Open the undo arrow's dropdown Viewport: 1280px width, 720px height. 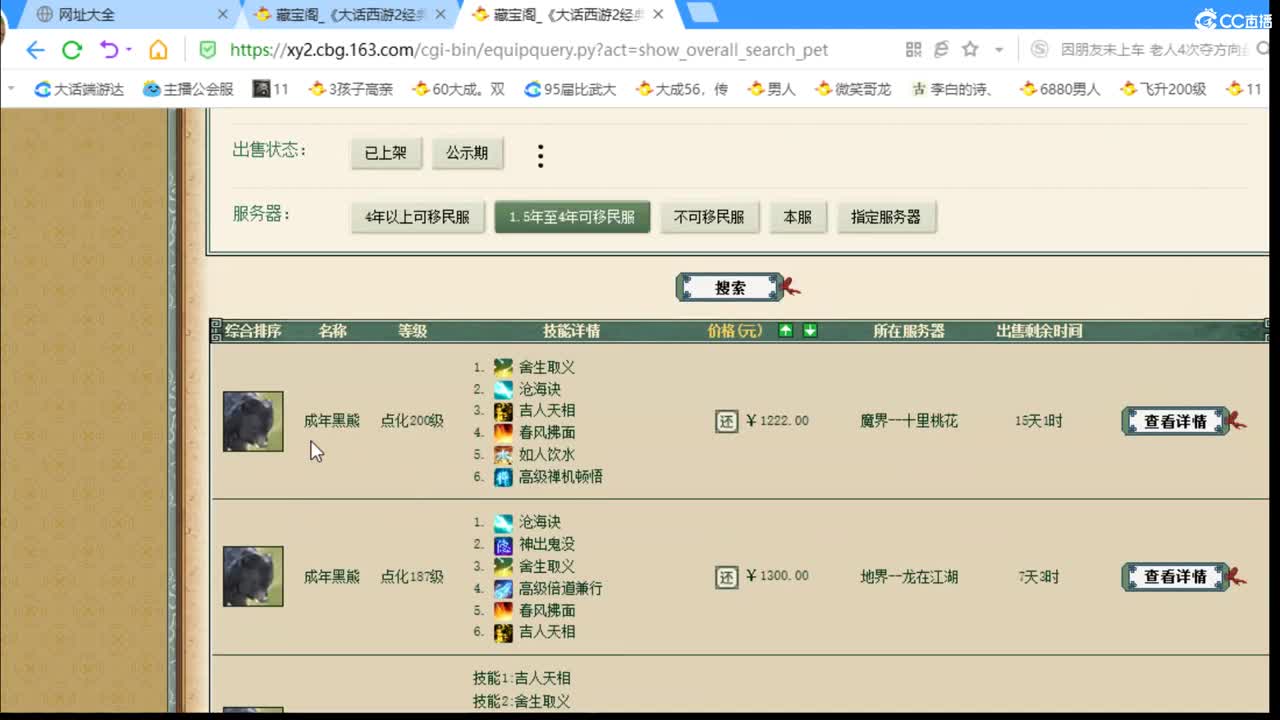[129, 50]
